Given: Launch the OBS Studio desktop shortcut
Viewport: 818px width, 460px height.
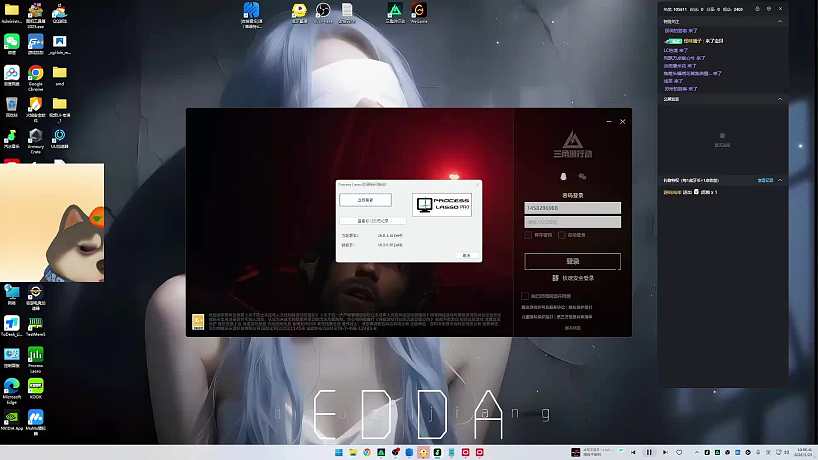Looking at the screenshot, I should [323, 13].
